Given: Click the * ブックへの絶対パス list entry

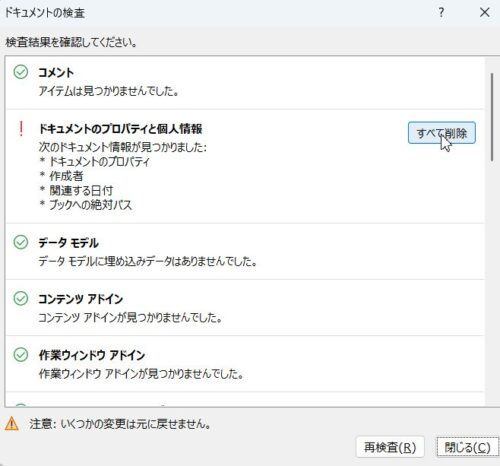Looking at the screenshot, I should (86, 205).
